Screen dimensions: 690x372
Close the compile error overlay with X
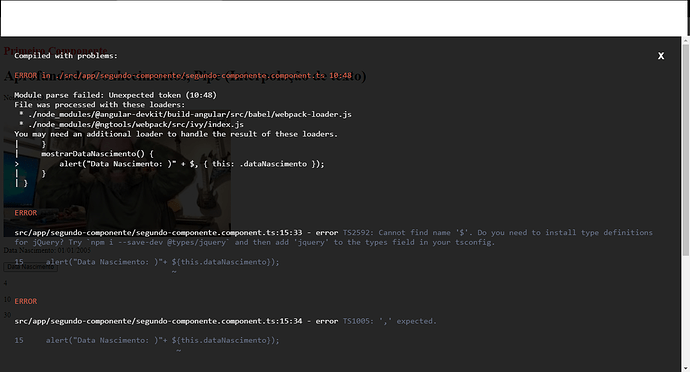coord(661,56)
